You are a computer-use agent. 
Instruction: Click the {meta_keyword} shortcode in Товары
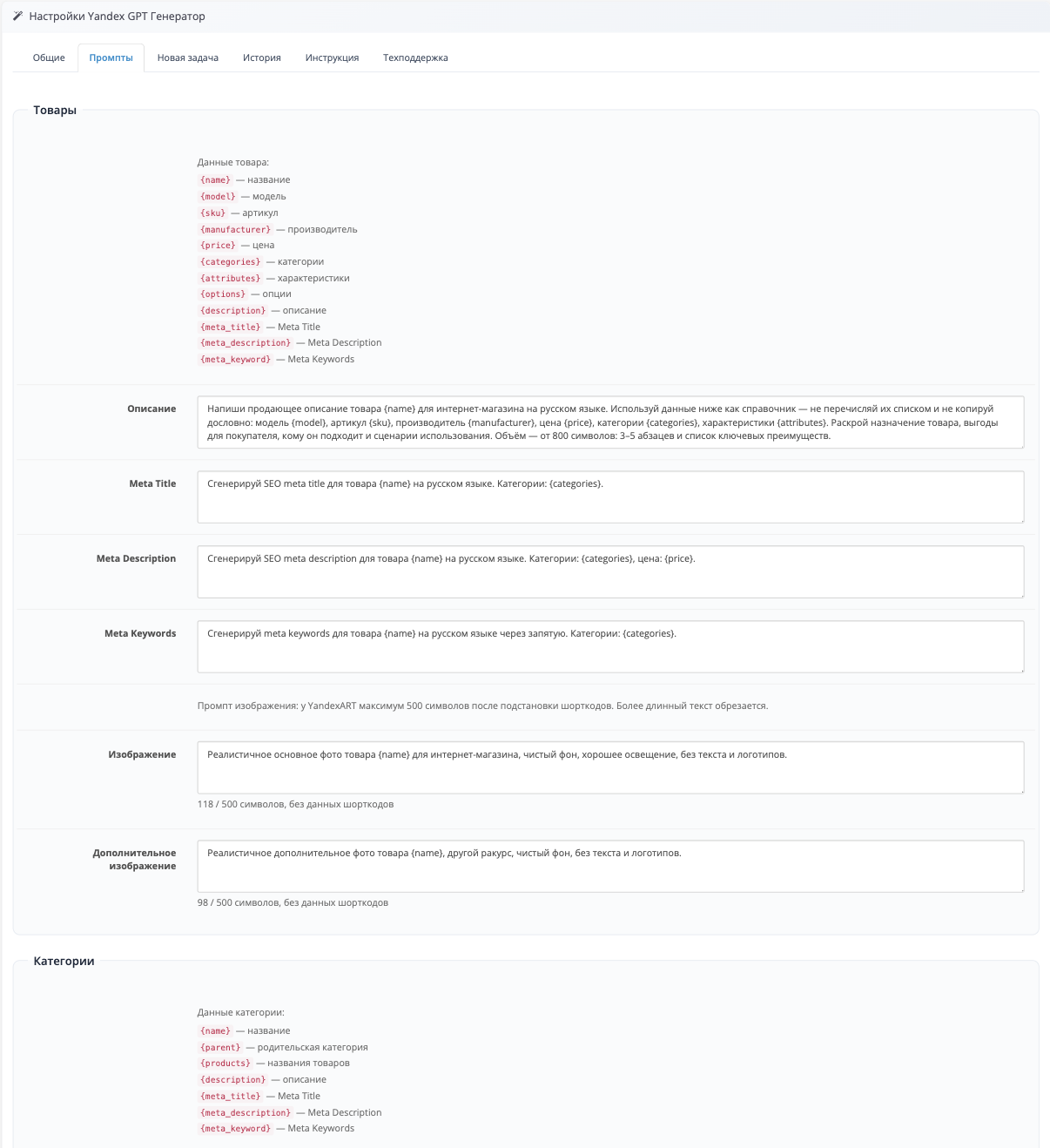pos(235,360)
